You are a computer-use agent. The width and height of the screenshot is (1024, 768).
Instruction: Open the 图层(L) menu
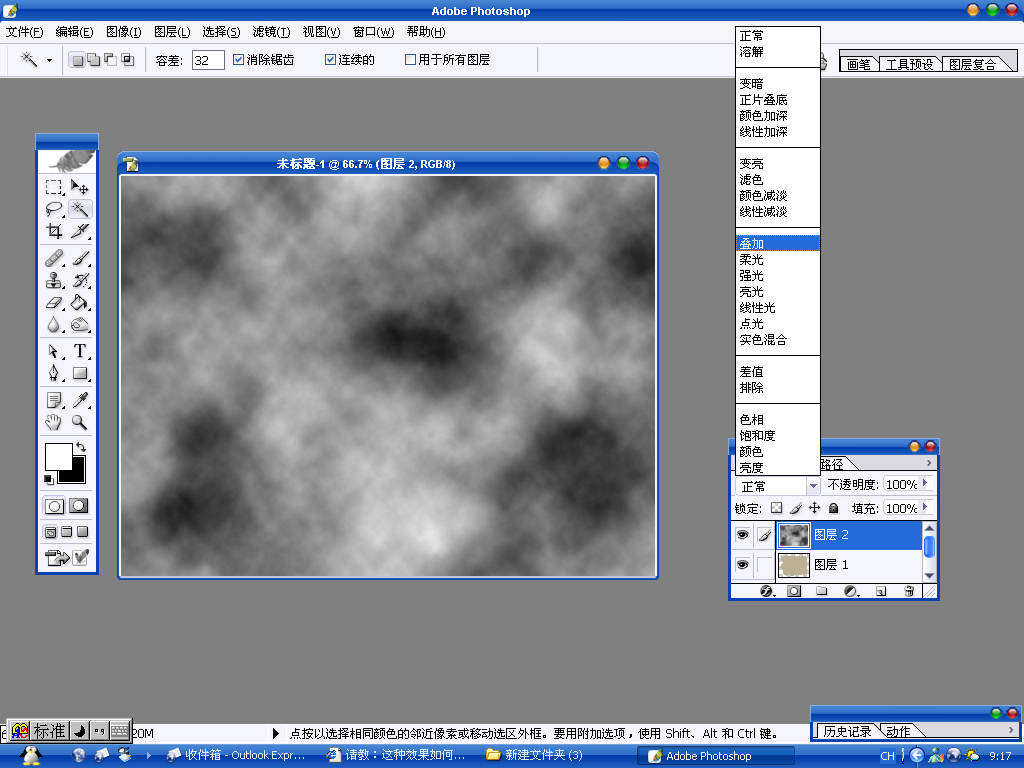(x=172, y=32)
